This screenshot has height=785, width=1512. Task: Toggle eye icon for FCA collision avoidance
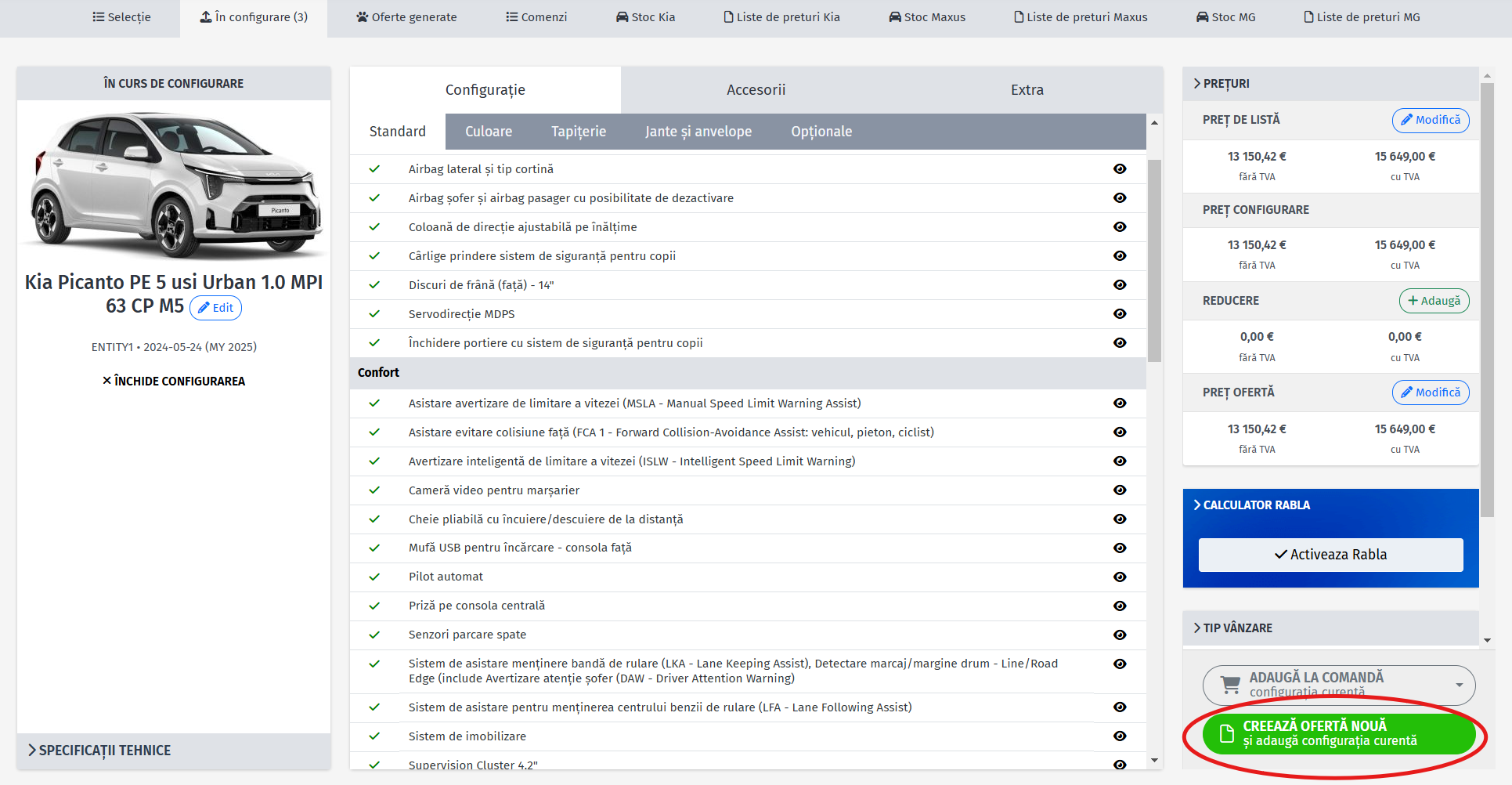point(1120,432)
